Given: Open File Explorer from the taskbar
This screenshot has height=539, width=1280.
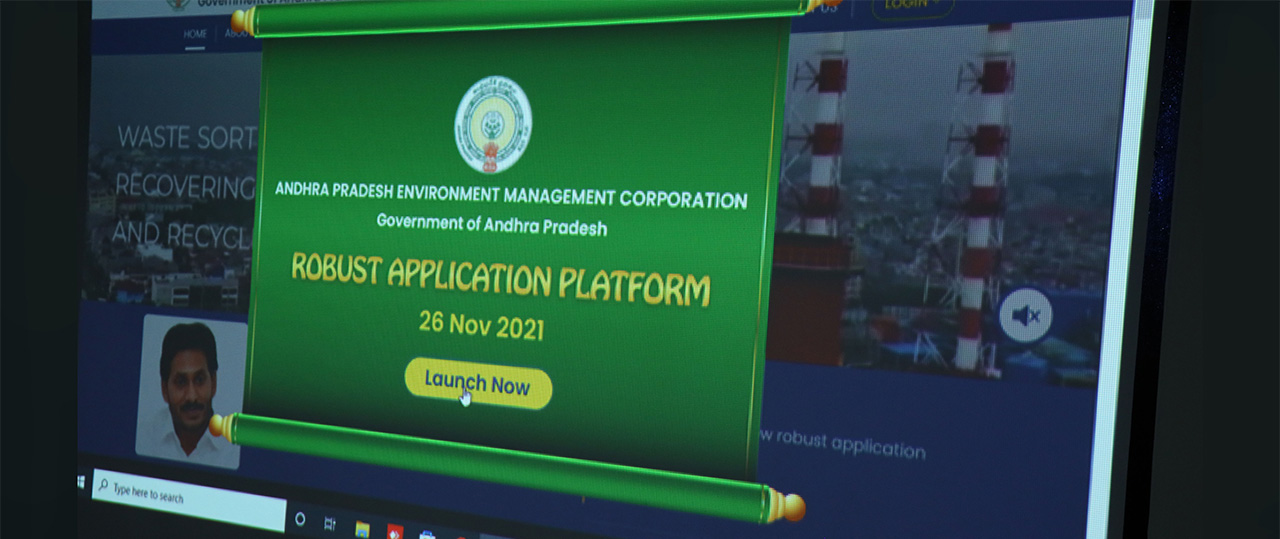Looking at the screenshot, I should pos(362,529).
